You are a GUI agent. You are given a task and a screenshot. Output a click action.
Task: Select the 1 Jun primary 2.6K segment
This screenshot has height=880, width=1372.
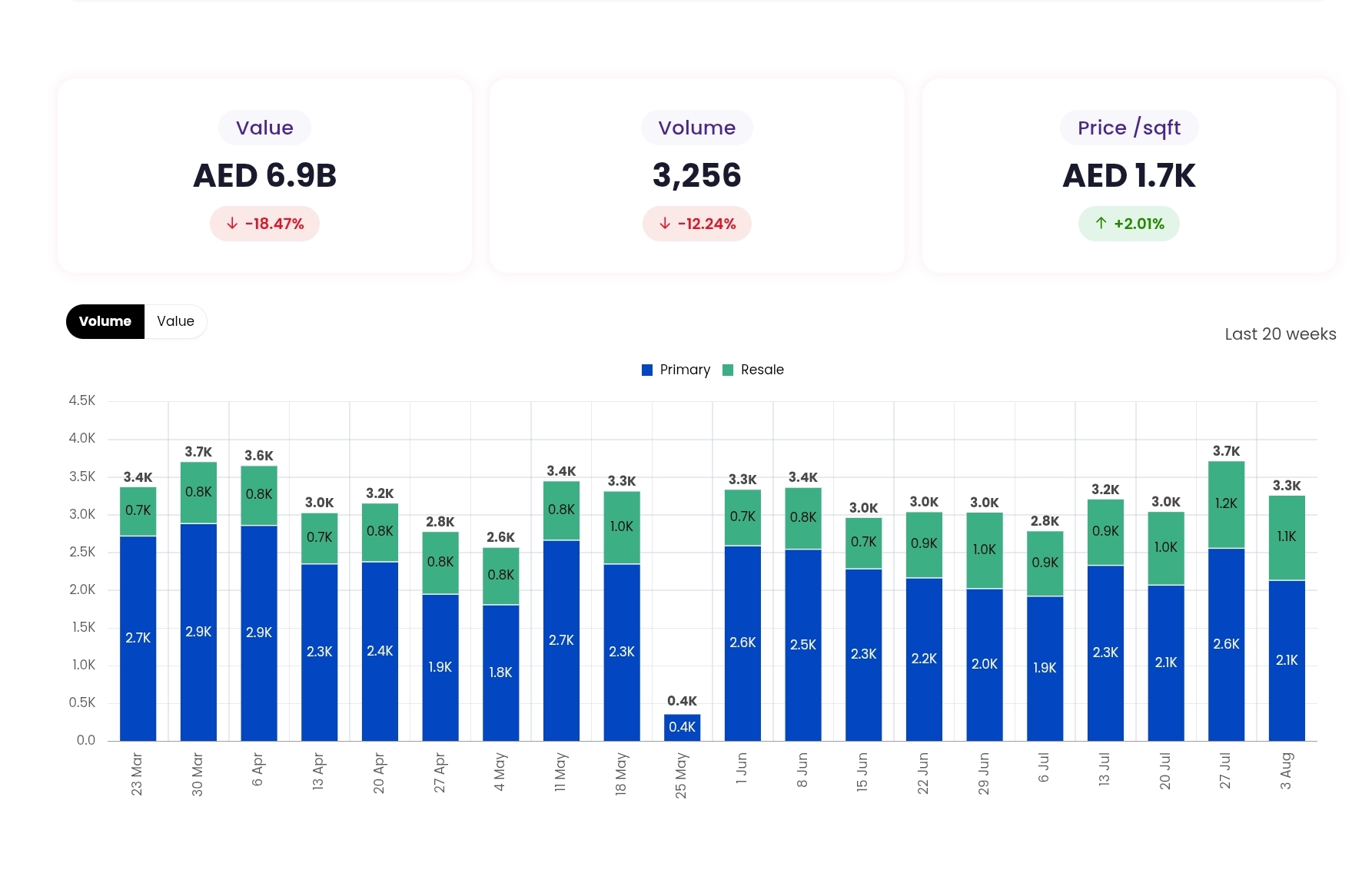click(742, 643)
